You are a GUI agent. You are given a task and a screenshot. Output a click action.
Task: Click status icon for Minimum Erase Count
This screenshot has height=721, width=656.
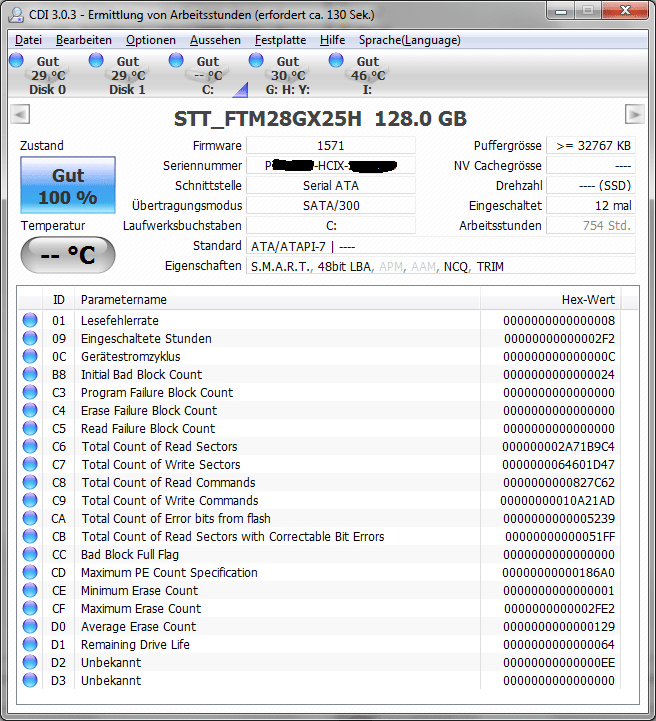pyautogui.click(x=30, y=590)
